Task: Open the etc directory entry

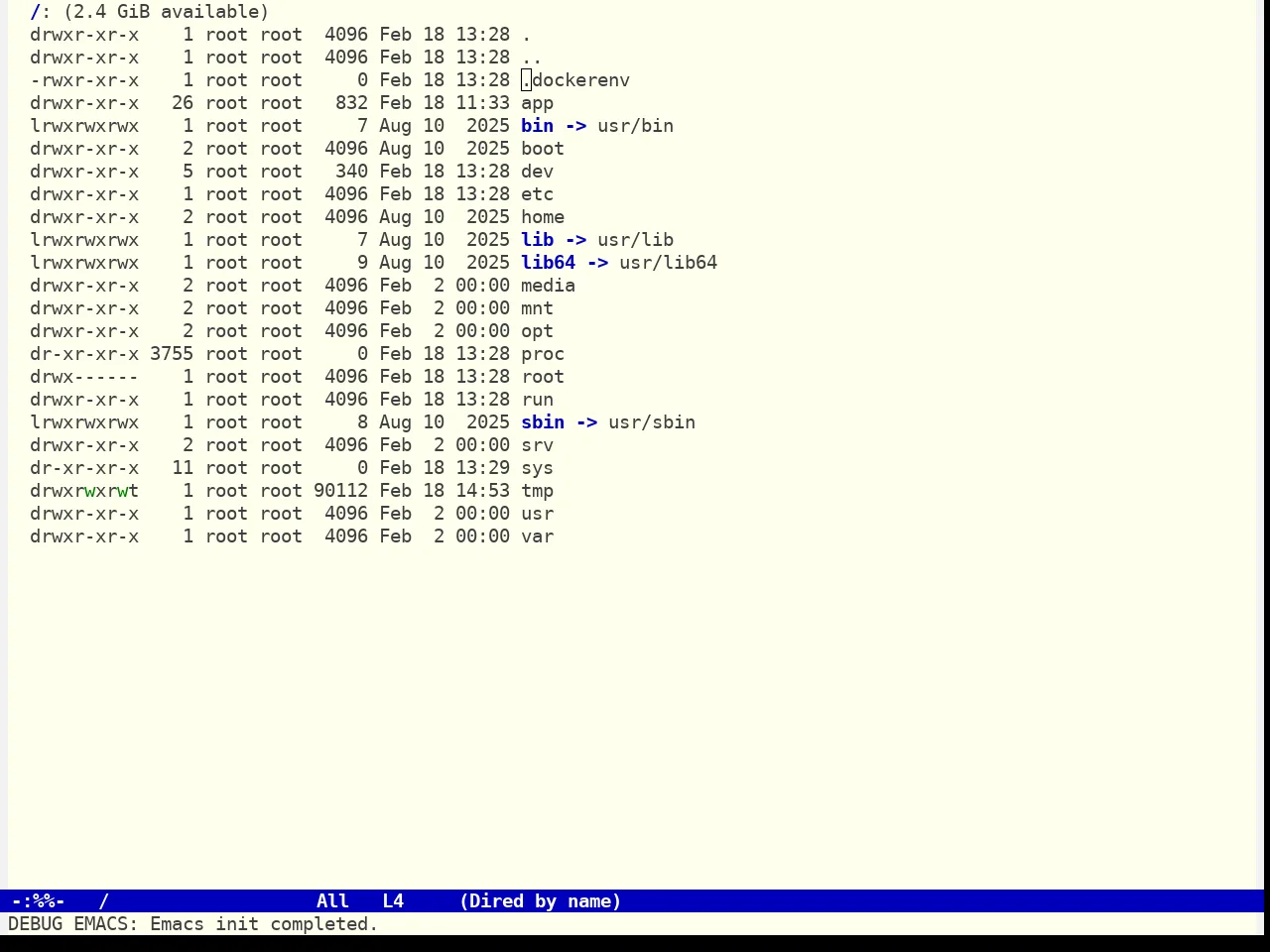Action: pos(537,194)
